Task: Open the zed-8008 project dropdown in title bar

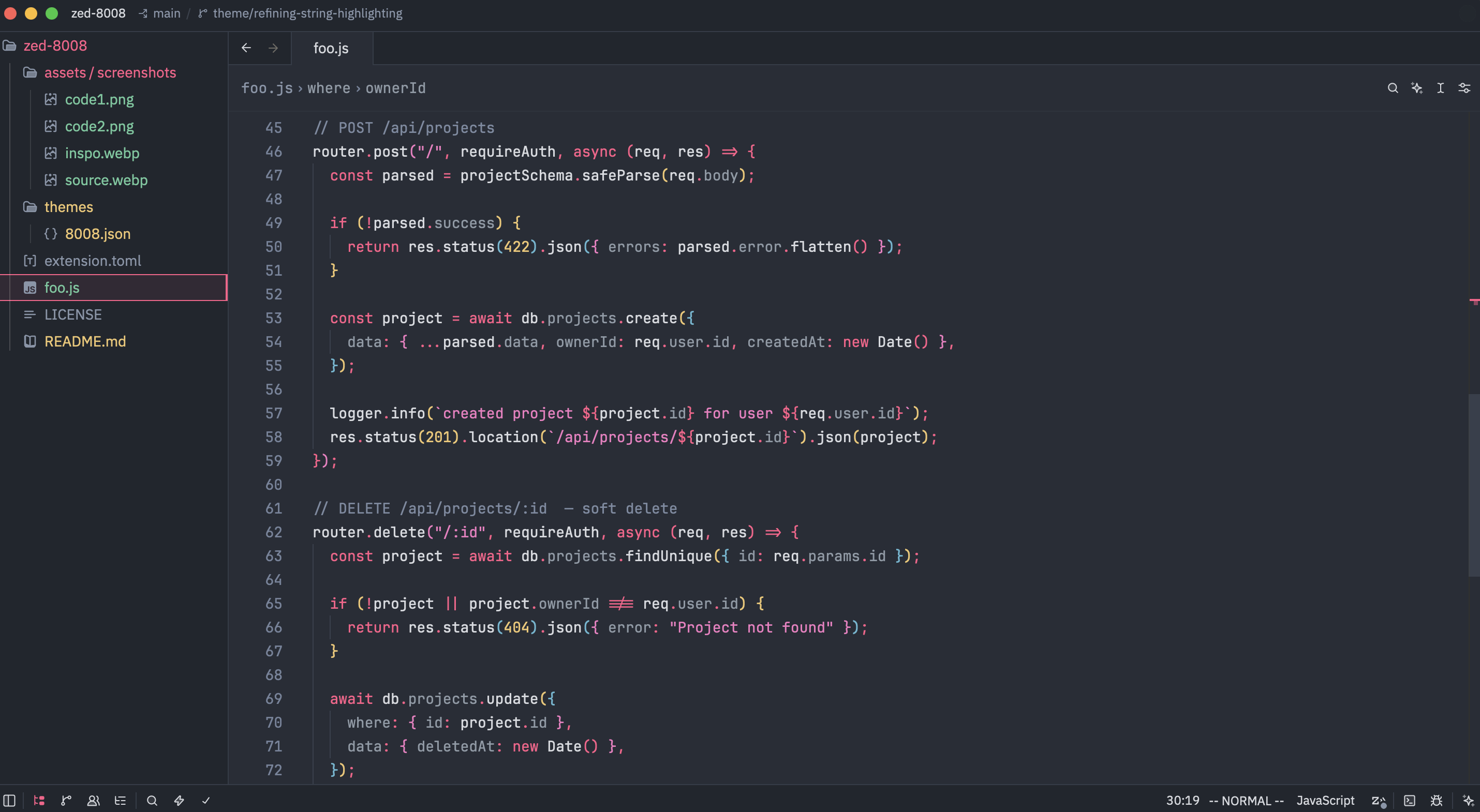Action: pos(98,13)
